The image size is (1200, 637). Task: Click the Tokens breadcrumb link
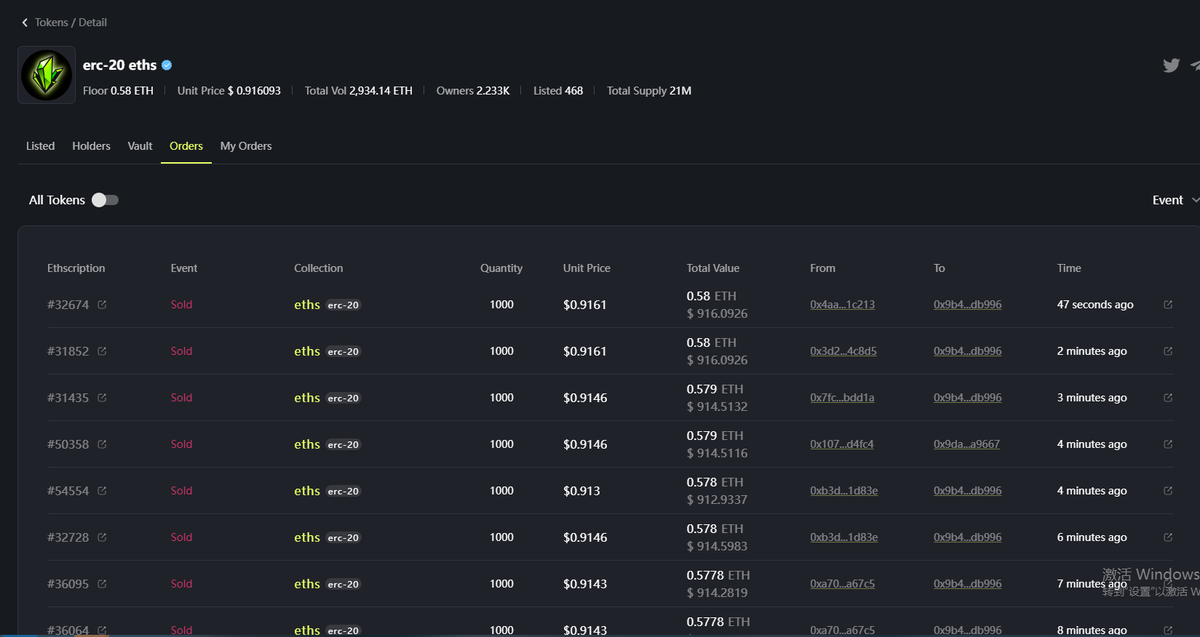tap(51, 22)
